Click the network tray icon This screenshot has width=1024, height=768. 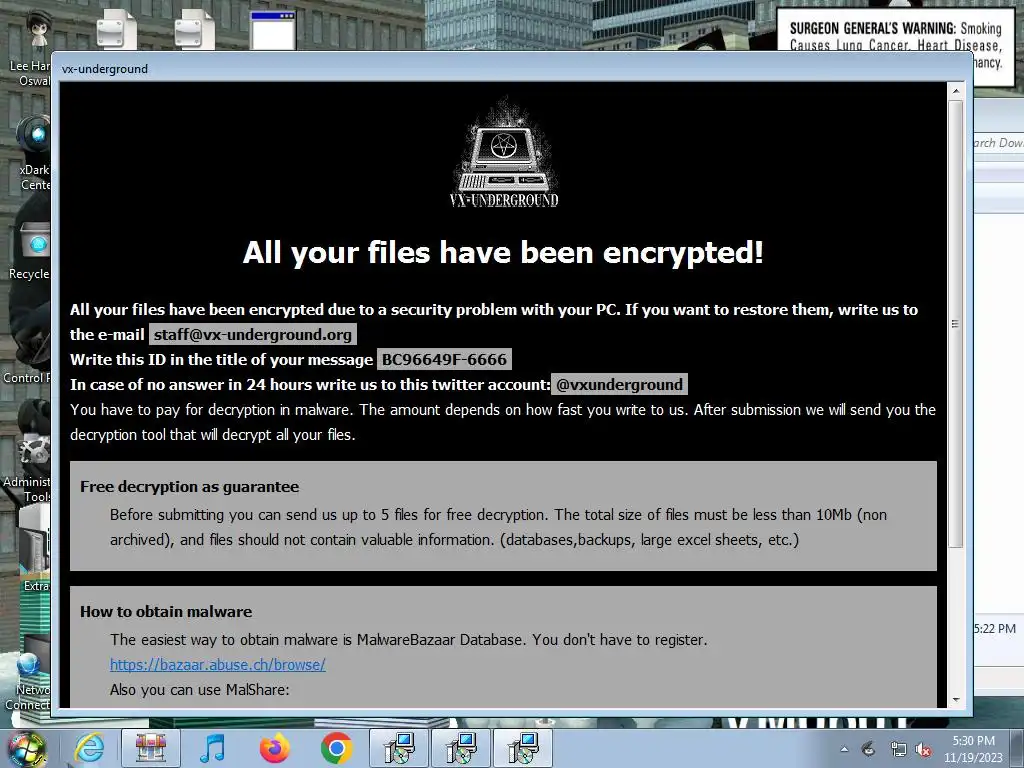click(x=899, y=750)
